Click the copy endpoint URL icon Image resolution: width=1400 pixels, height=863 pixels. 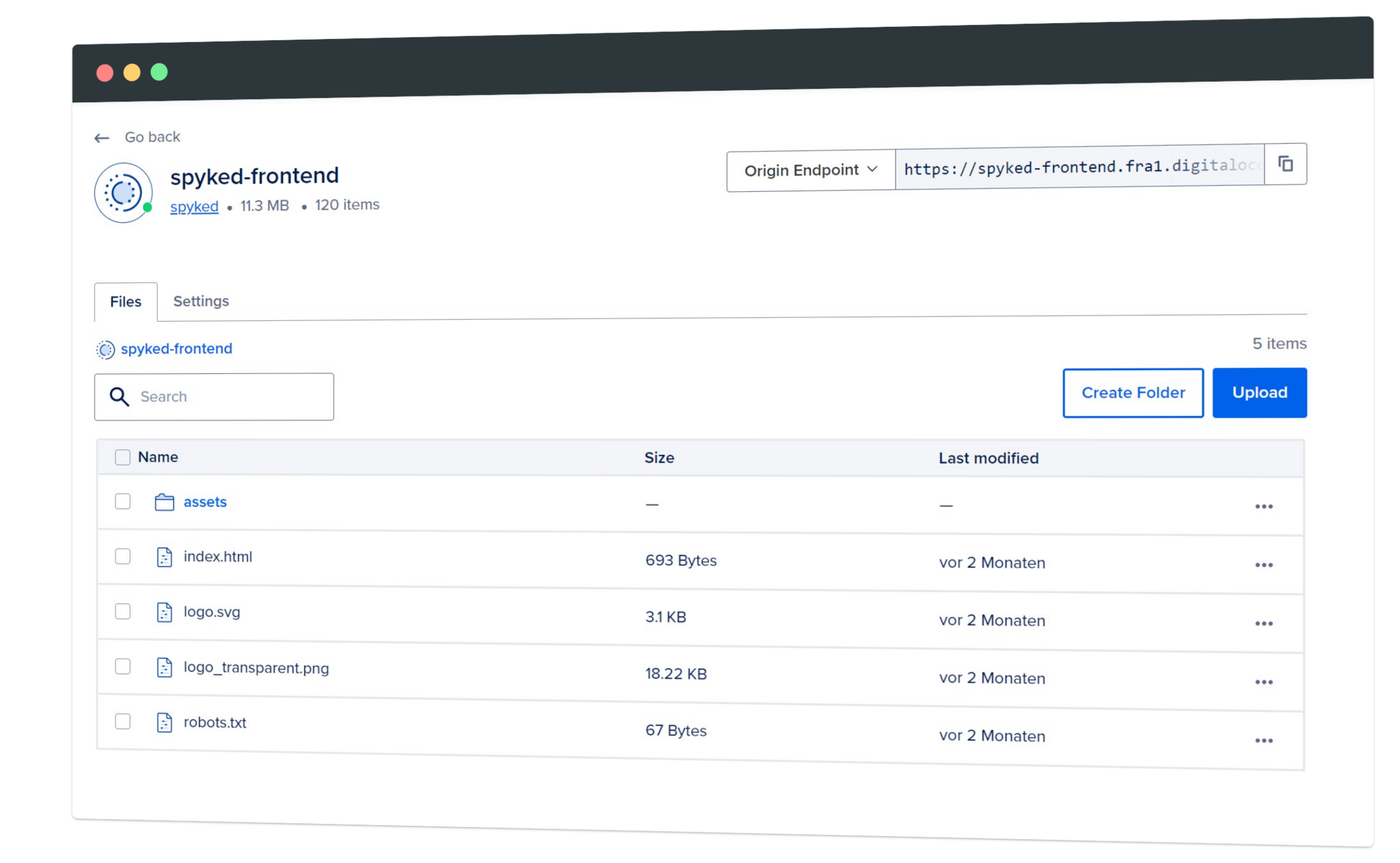point(1285,164)
